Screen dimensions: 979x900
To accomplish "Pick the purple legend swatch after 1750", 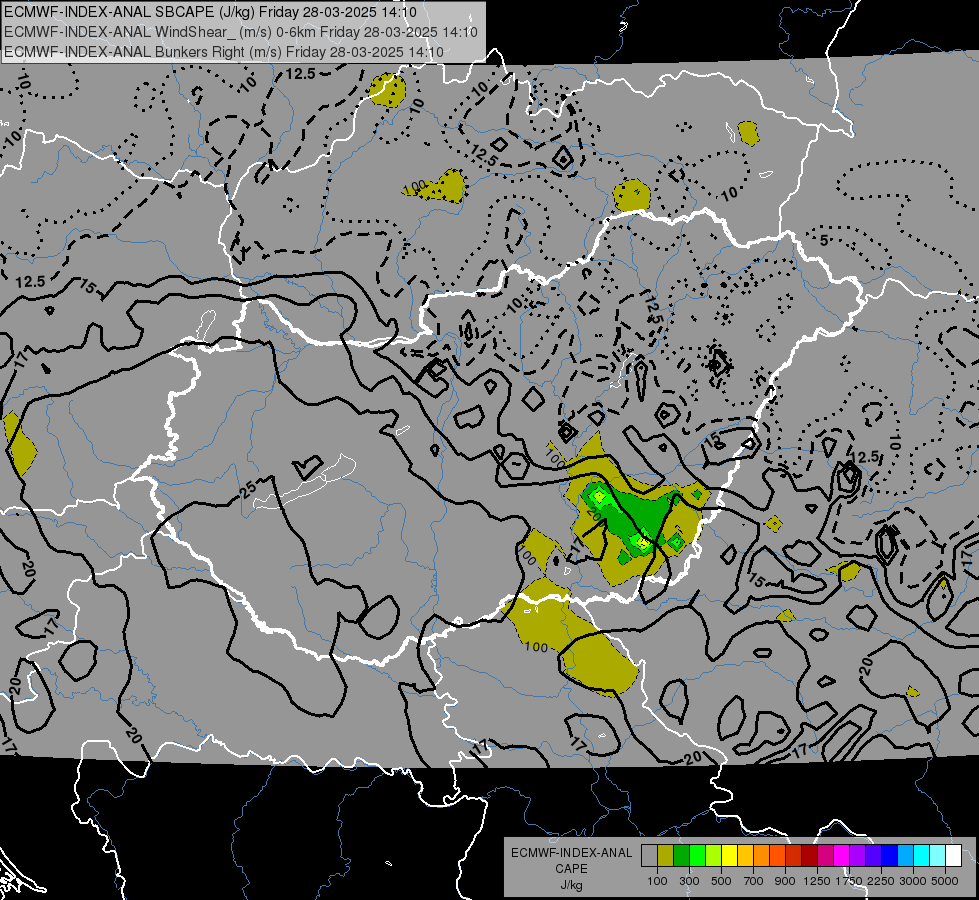I will tap(858, 855).
